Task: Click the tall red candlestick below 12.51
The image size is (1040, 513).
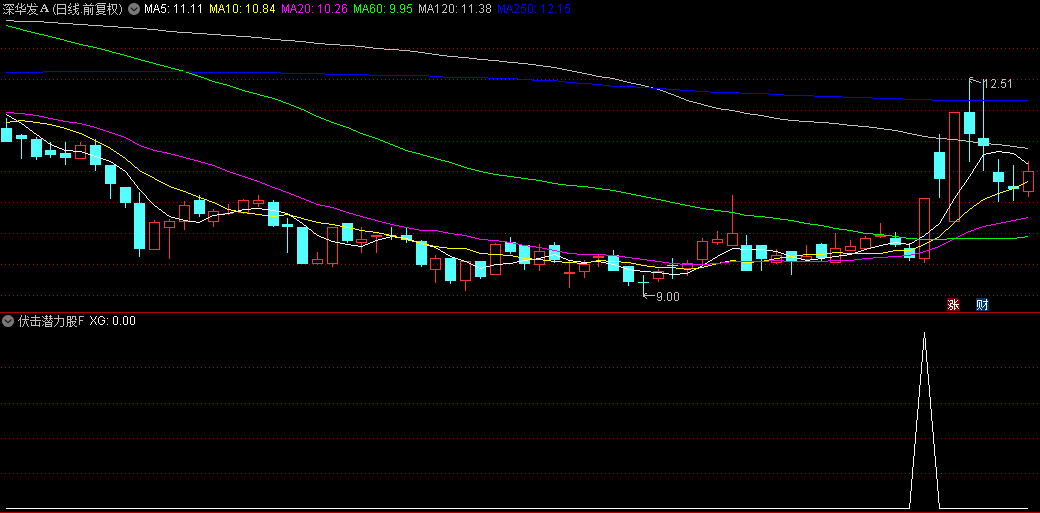Action: [954, 167]
